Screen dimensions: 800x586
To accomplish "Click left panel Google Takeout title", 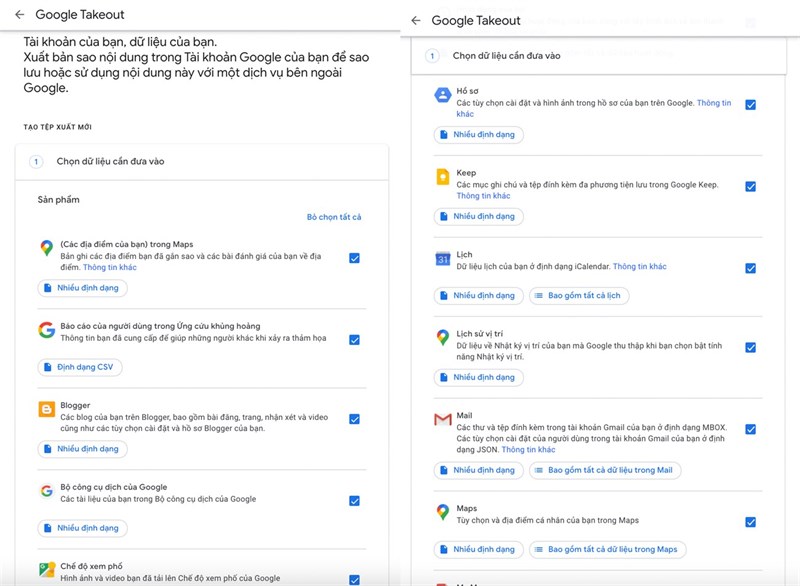I will [x=80, y=15].
